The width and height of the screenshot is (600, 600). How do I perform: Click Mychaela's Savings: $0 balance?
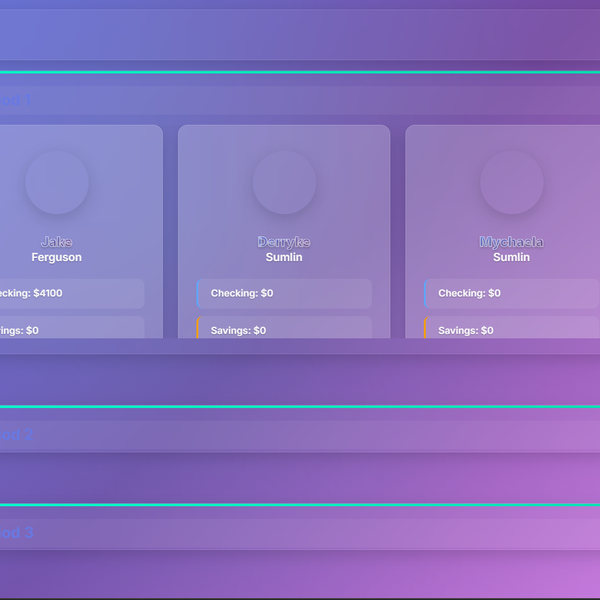[x=512, y=327]
